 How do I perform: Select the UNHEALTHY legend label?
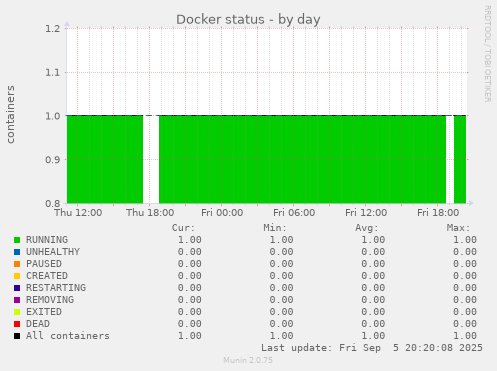click(x=53, y=252)
